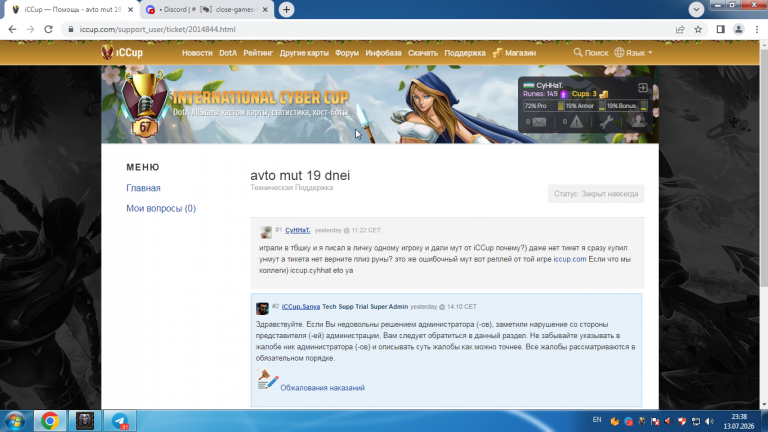
Task: Toggle the Chrome side panel
Action: (x=720, y=29)
